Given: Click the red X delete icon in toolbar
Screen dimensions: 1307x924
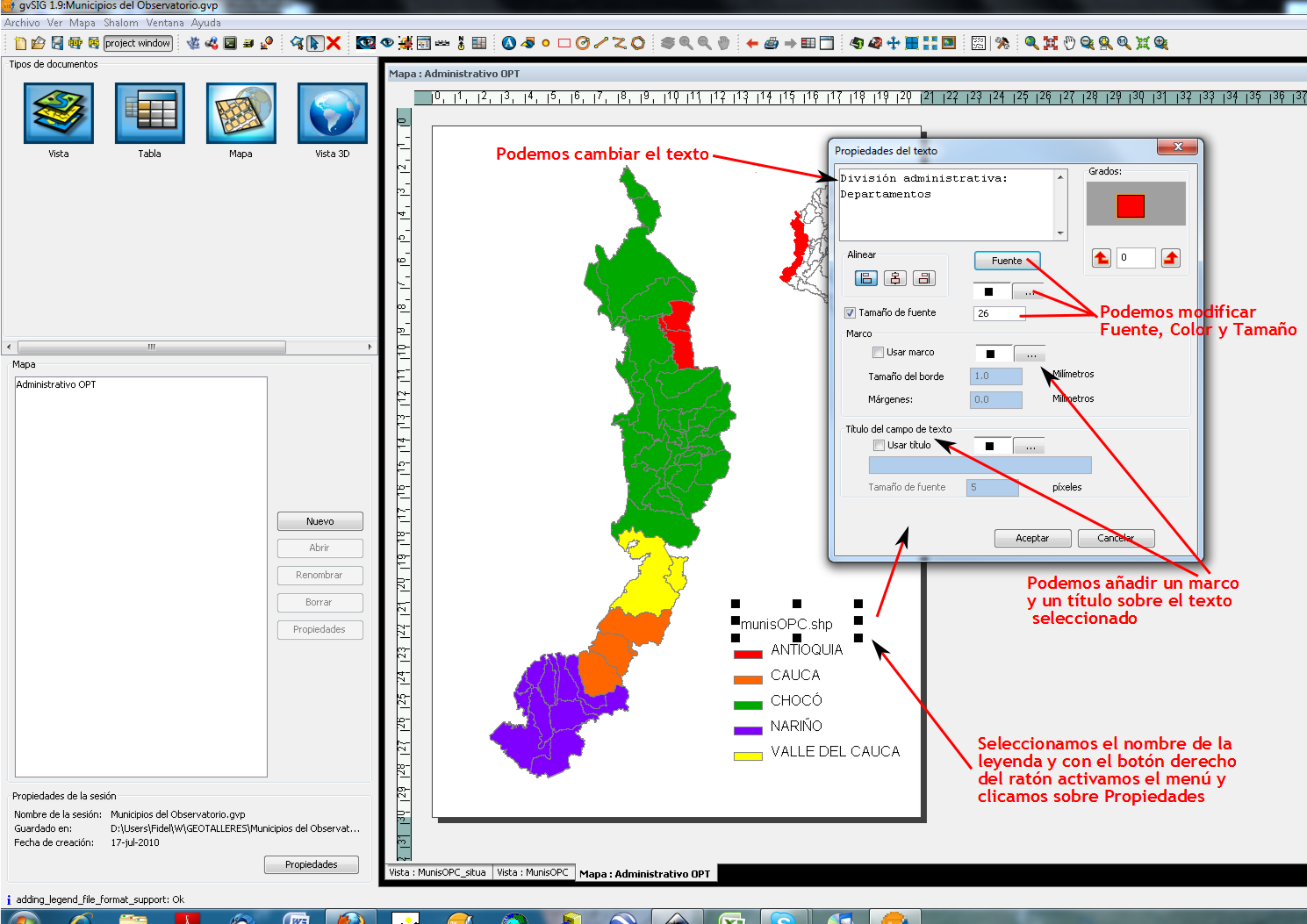Looking at the screenshot, I should 334,43.
